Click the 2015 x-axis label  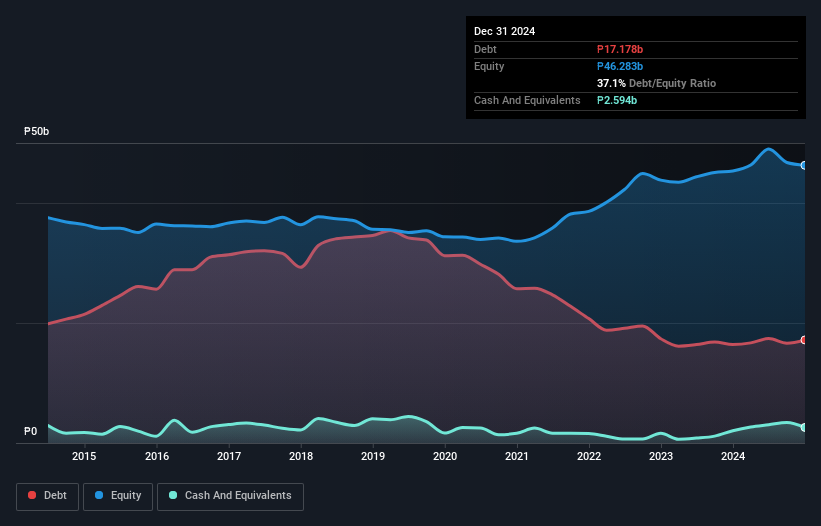pos(84,456)
